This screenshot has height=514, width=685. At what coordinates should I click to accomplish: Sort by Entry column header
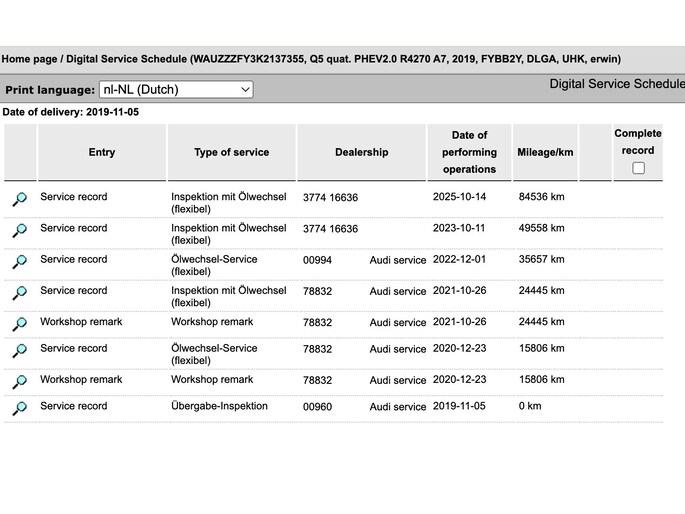coord(102,152)
